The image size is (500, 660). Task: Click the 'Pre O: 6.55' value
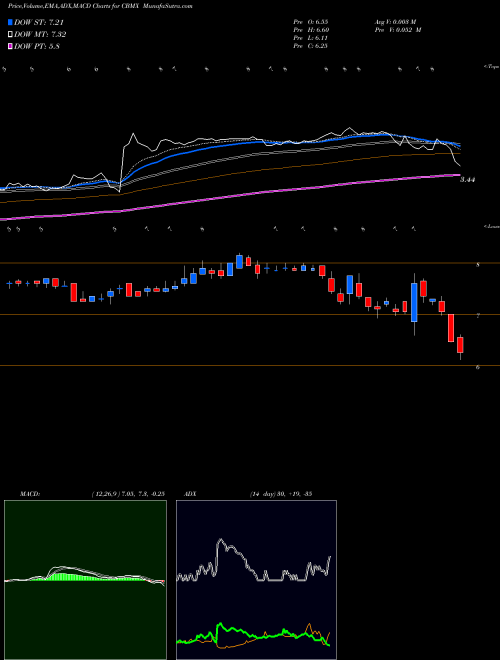point(311,21)
